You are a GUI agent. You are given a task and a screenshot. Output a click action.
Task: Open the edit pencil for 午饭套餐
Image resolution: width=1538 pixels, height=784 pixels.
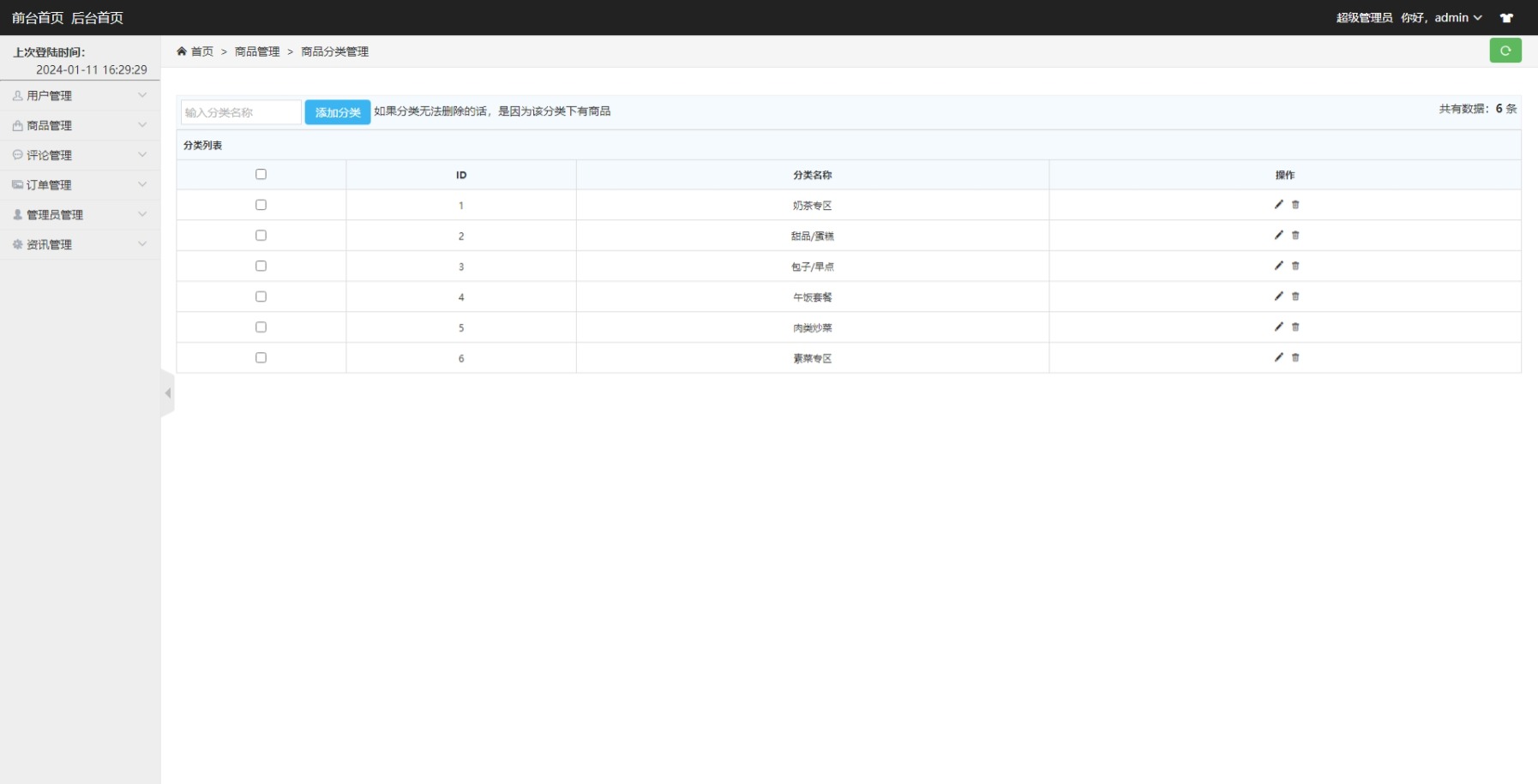pos(1278,296)
